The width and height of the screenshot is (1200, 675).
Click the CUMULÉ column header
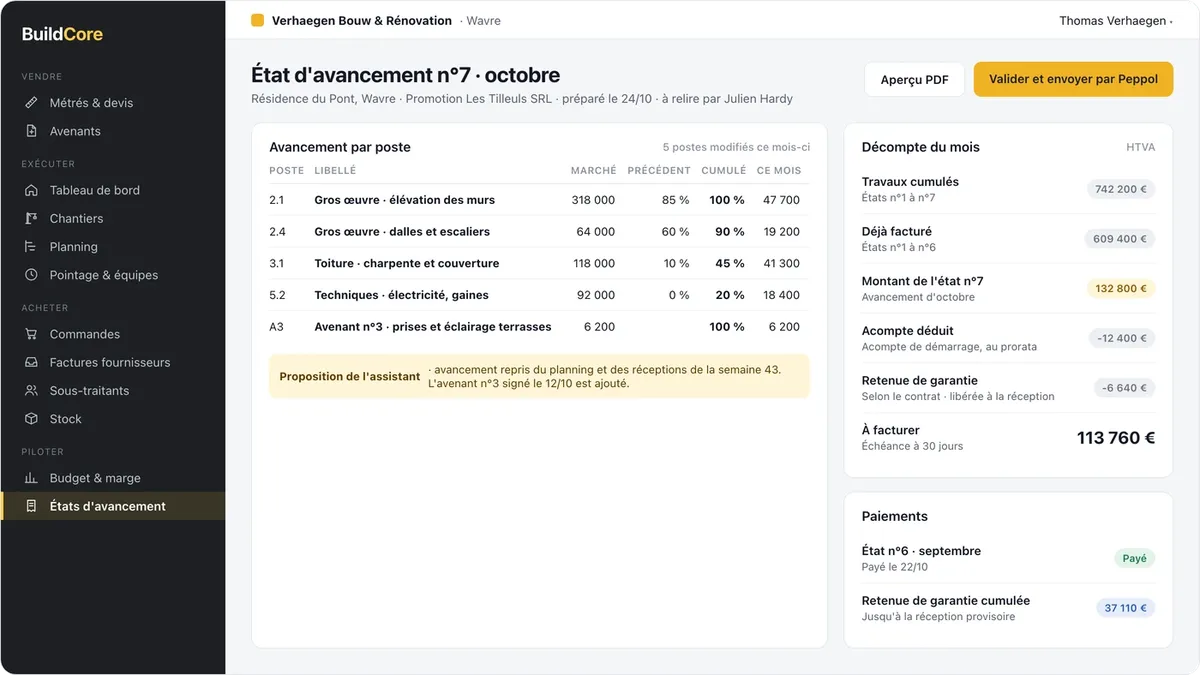point(724,170)
